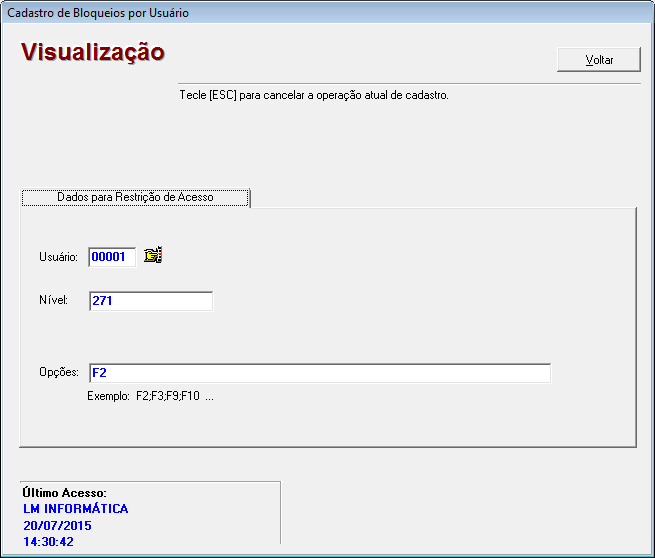
Task: Click the Exemplo hint text below Opções
Action: pyautogui.click(x=150, y=396)
